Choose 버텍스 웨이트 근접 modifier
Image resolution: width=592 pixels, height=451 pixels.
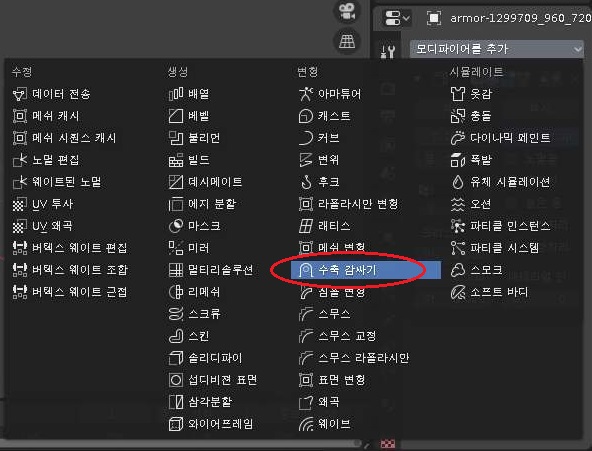pyautogui.click(x=70, y=292)
